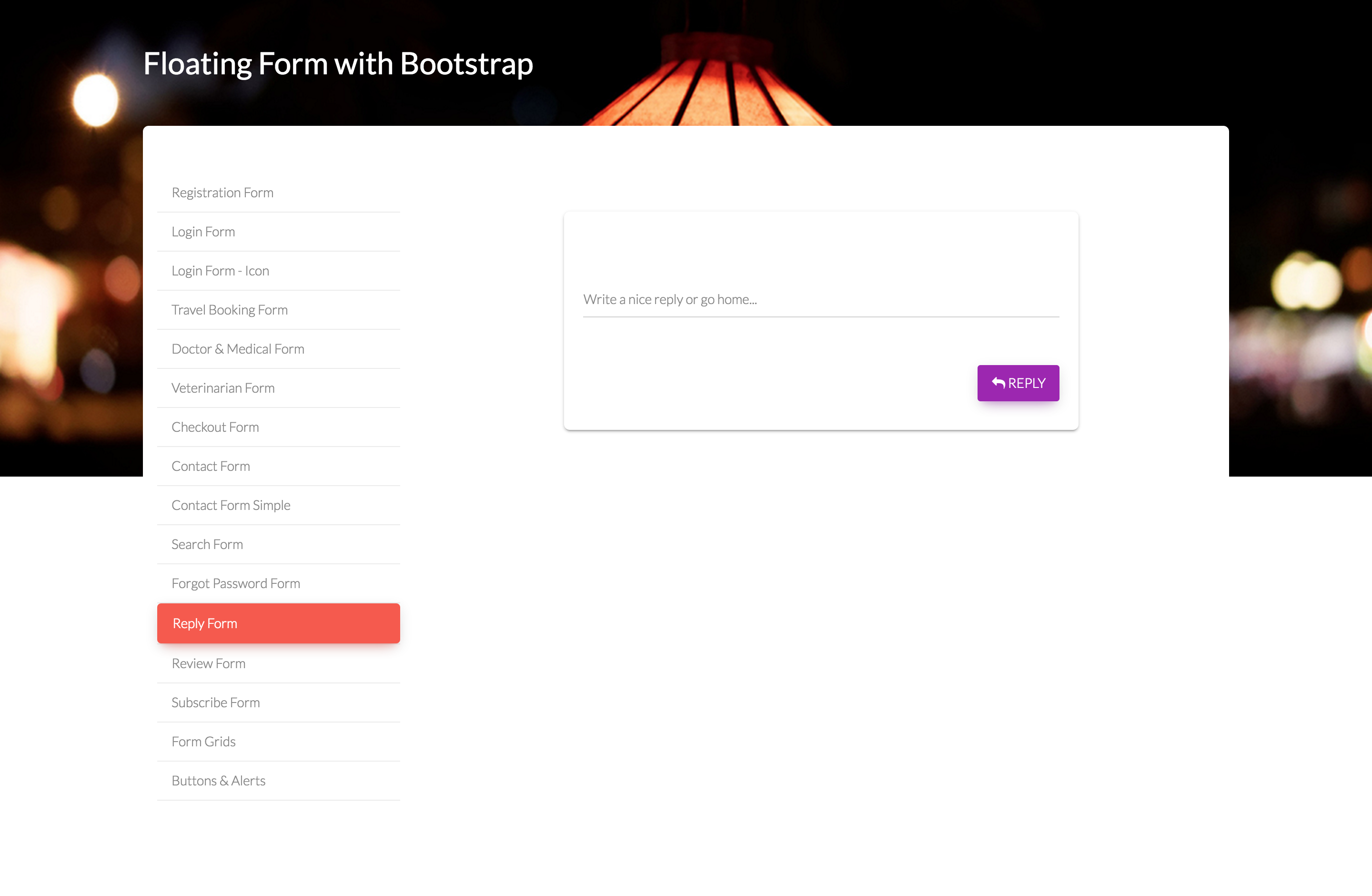Viewport: 1372px width, 896px height.
Task: Select Login Form - Icon entry
Action: 220,271
